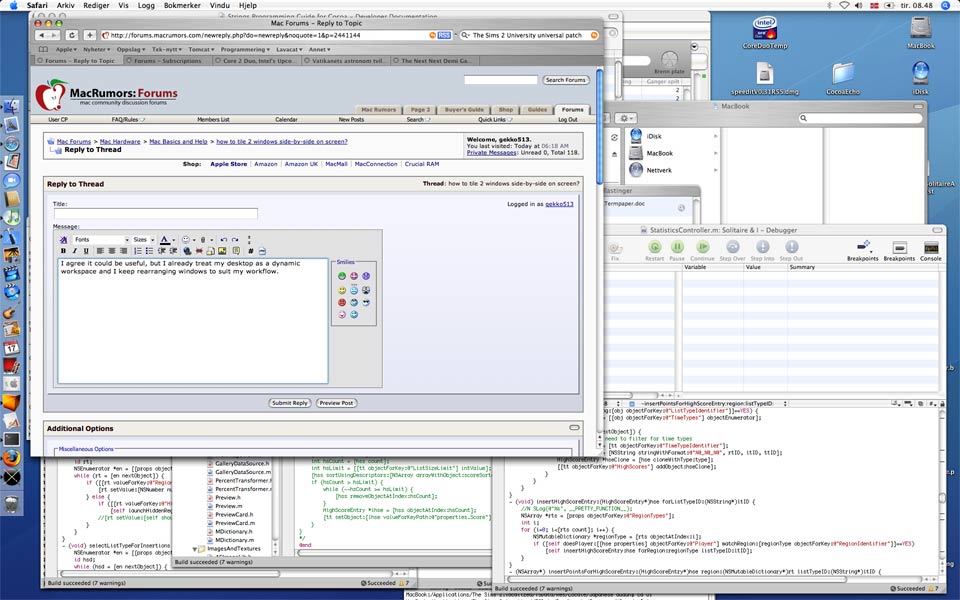Open the Bokmerker menu
The image size is (960, 600).
click(x=182, y=5)
